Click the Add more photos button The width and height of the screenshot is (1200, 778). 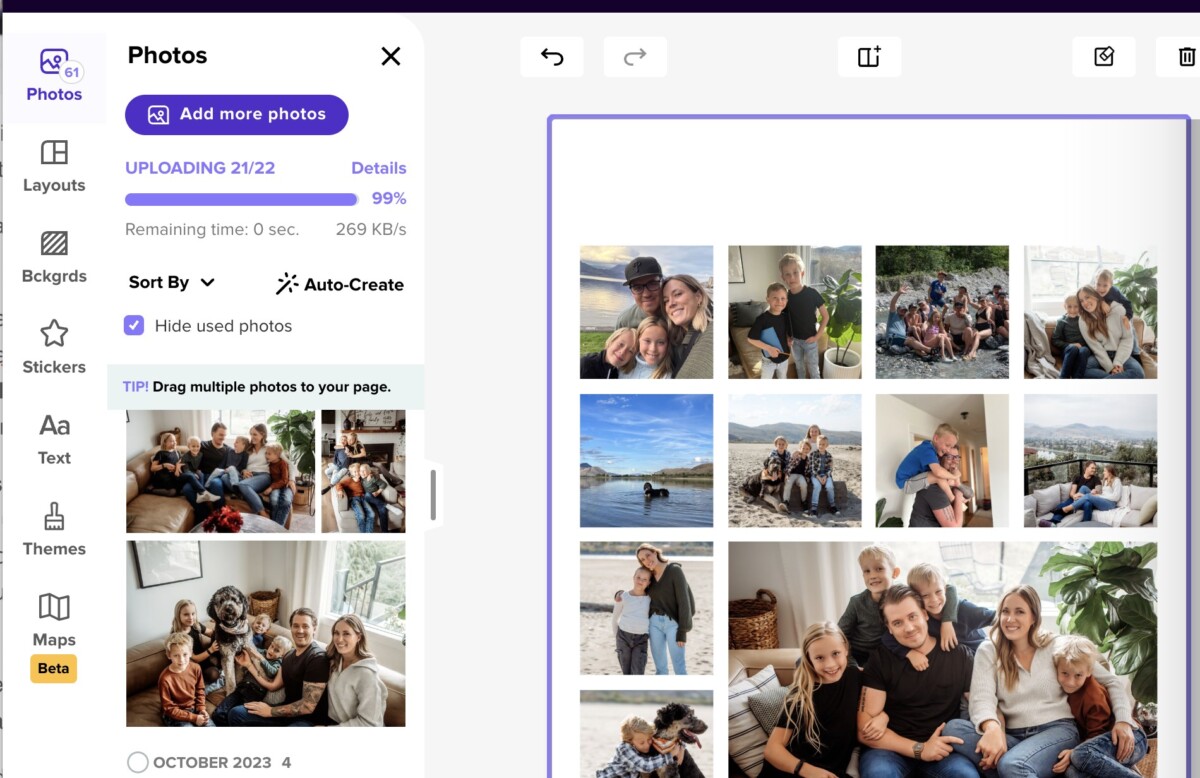[236, 114]
